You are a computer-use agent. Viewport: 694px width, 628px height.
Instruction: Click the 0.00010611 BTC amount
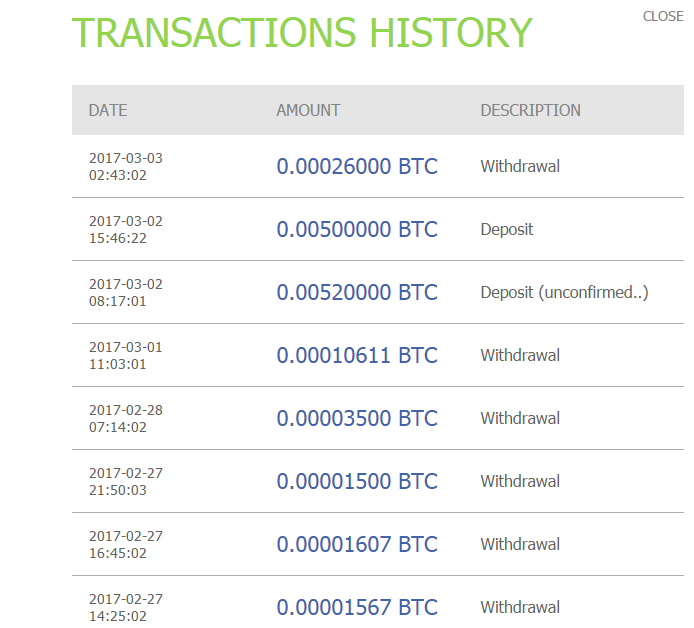[357, 355]
